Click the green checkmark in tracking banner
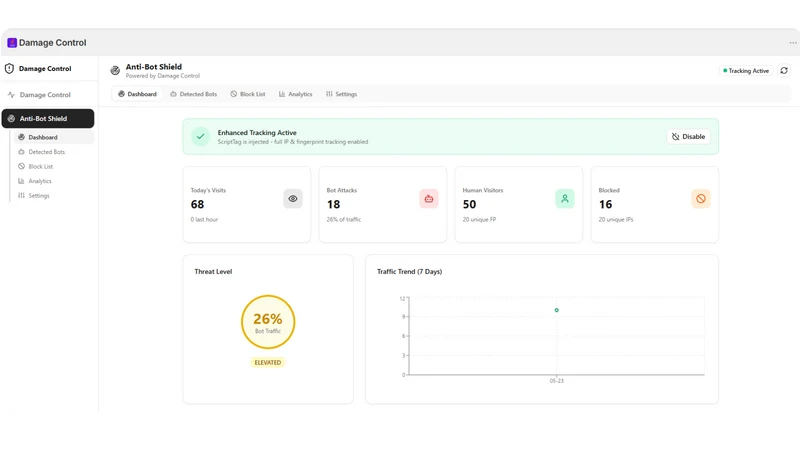The height and width of the screenshot is (450, 800). tap(201, 137)
